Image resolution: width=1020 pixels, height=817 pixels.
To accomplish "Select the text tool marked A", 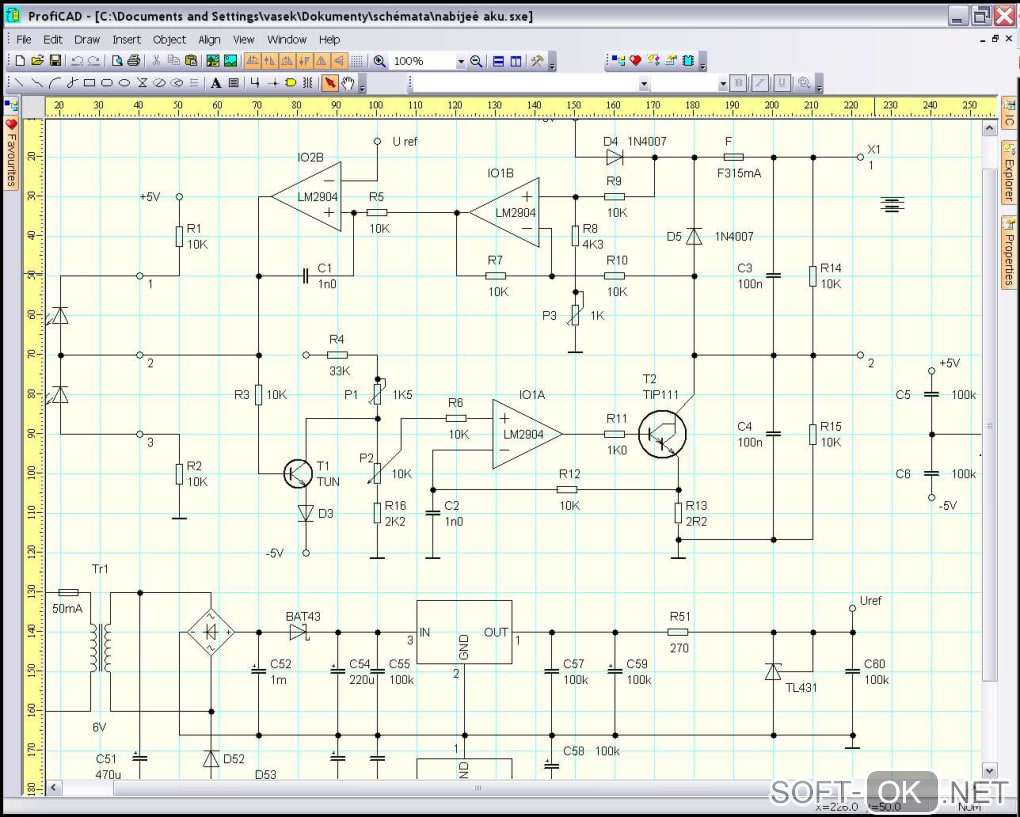I will [x=216, y=83].
